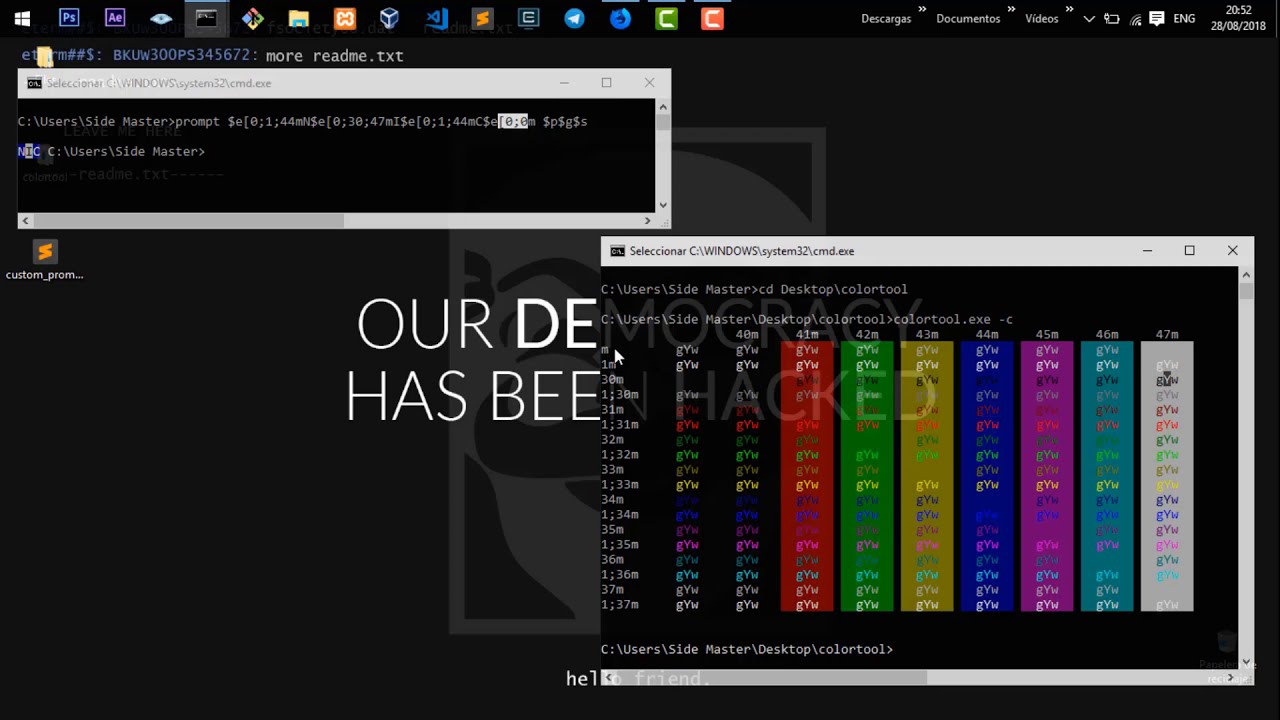The image size is (1280, 720).
Task: Open the battery status tray icon
Action: pos(1111,18)
